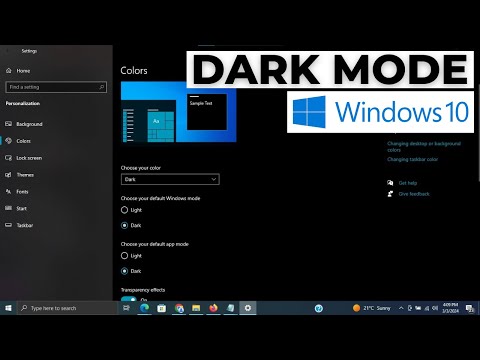Open Microsoft Store from the taskbar
This screenshot has height=360, width=480.
pos(162,308)
